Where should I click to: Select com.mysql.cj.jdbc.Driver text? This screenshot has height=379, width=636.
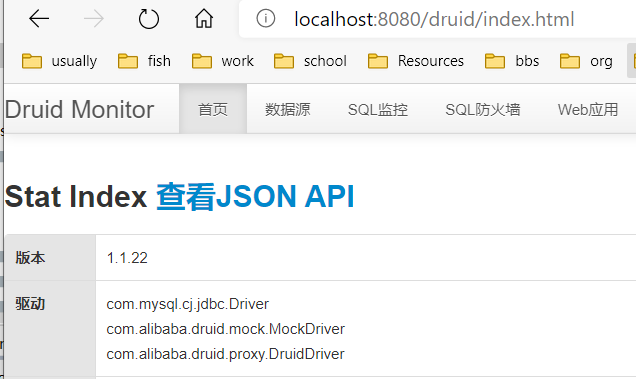[x=187, y=304]
